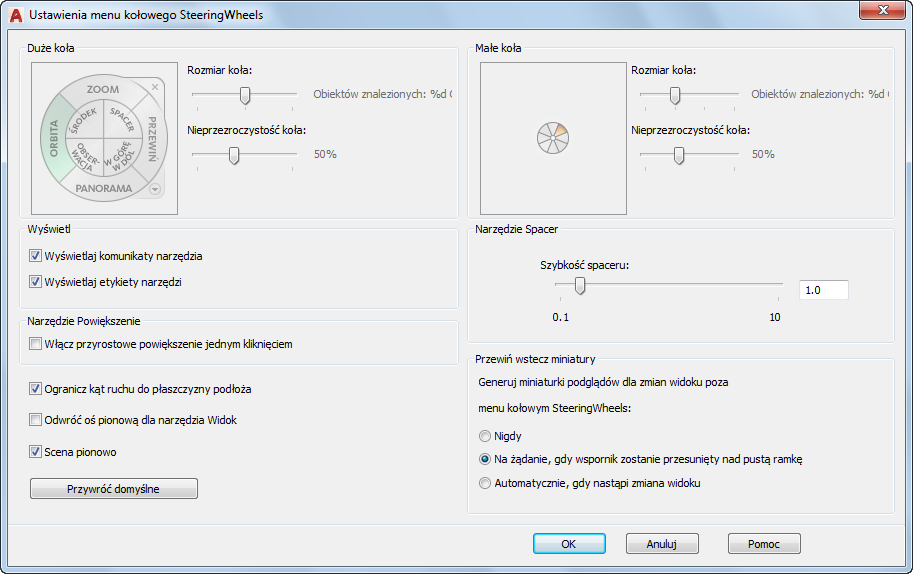Click the walk speed slider handle
Image resolution: width=913 pixels, height=574 pixels.
pos(580,286)
